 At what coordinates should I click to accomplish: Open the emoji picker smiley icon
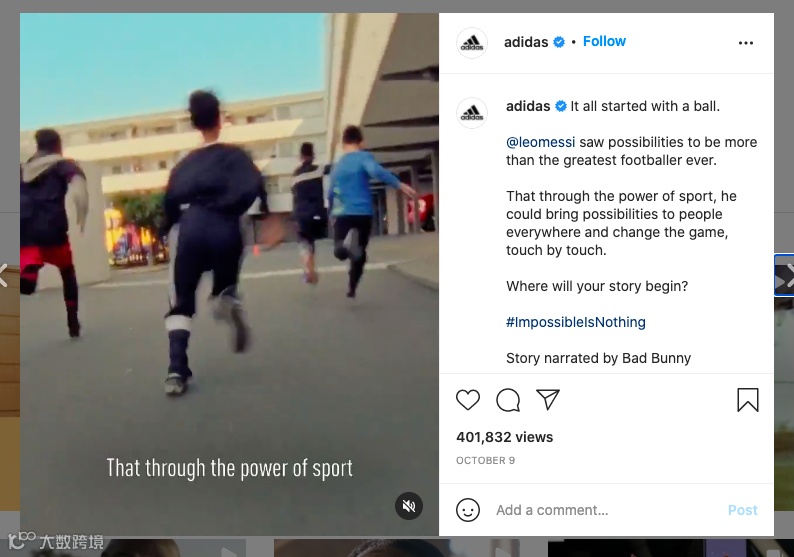468,510
